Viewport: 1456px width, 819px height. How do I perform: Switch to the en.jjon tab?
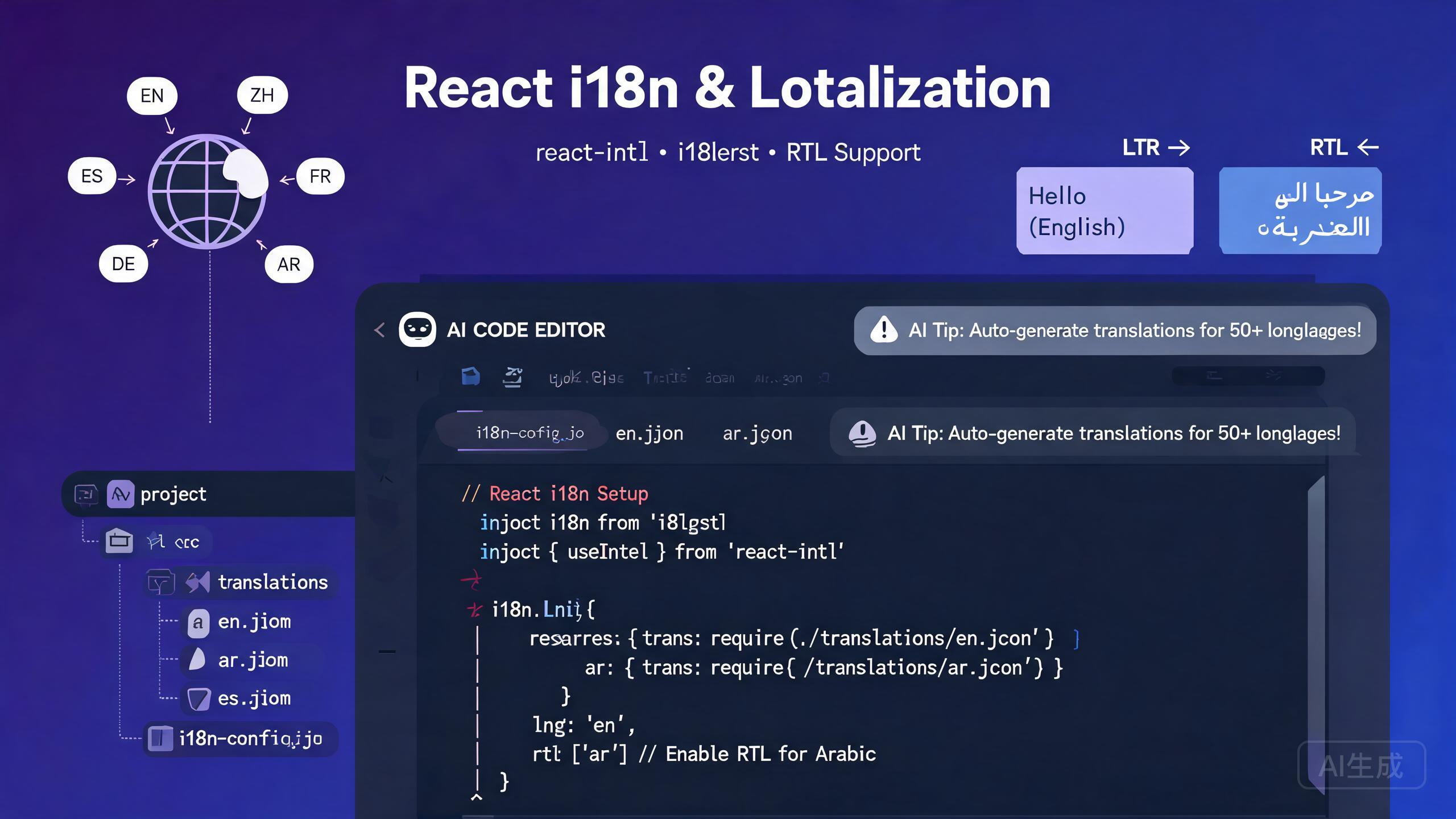coord(649,433)
